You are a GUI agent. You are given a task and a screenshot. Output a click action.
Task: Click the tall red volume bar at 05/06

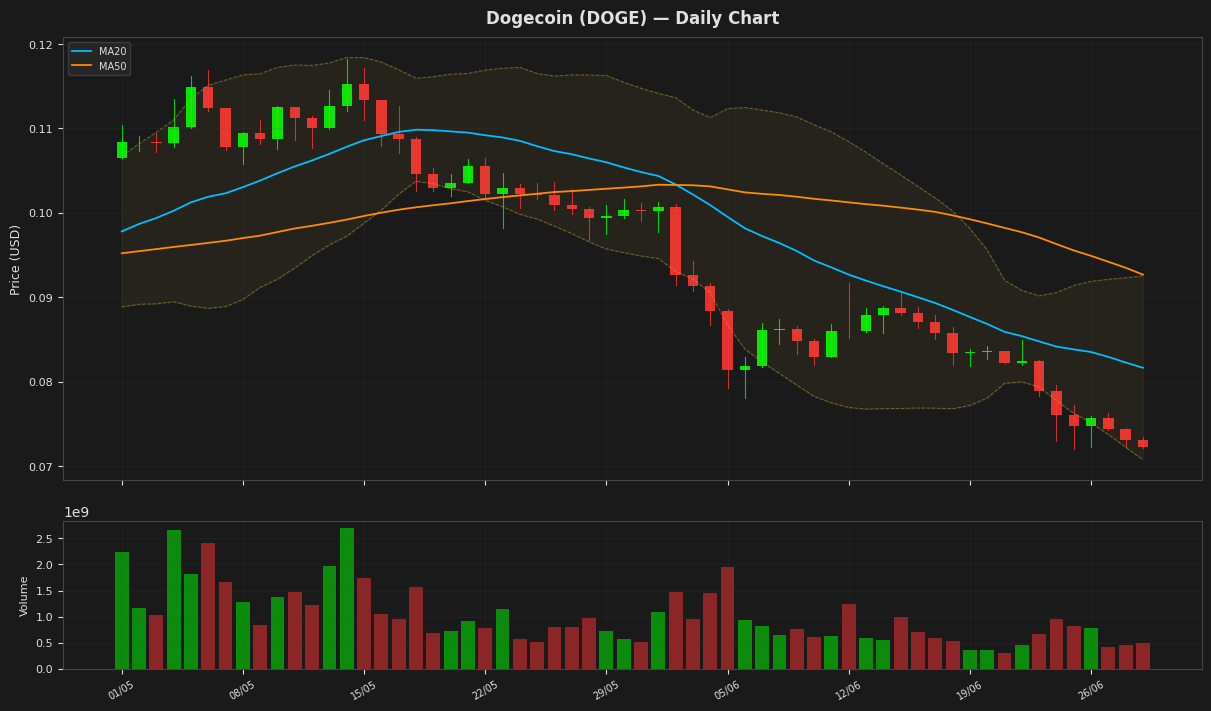pos(727,618)
